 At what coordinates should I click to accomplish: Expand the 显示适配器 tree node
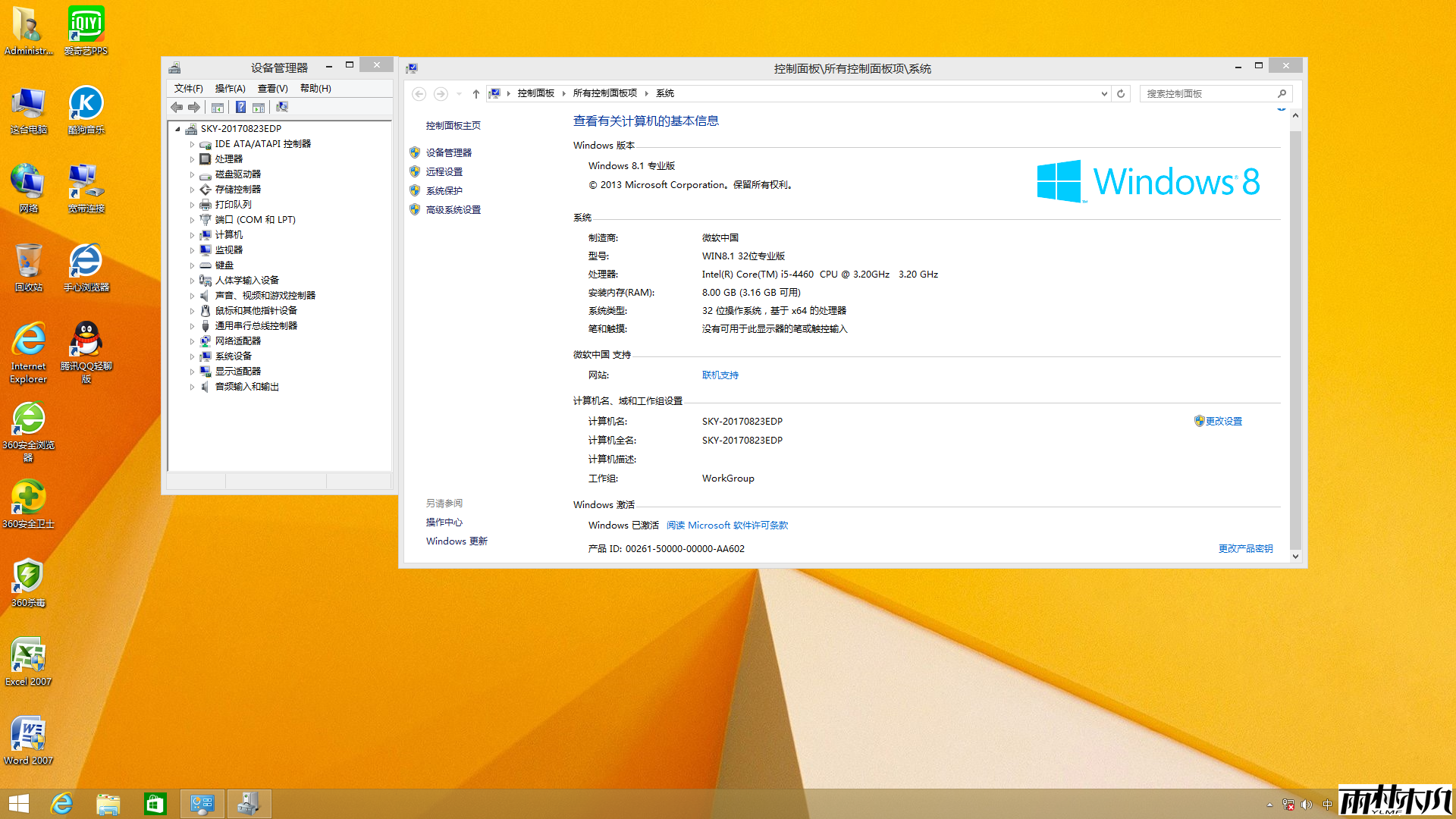192,372
